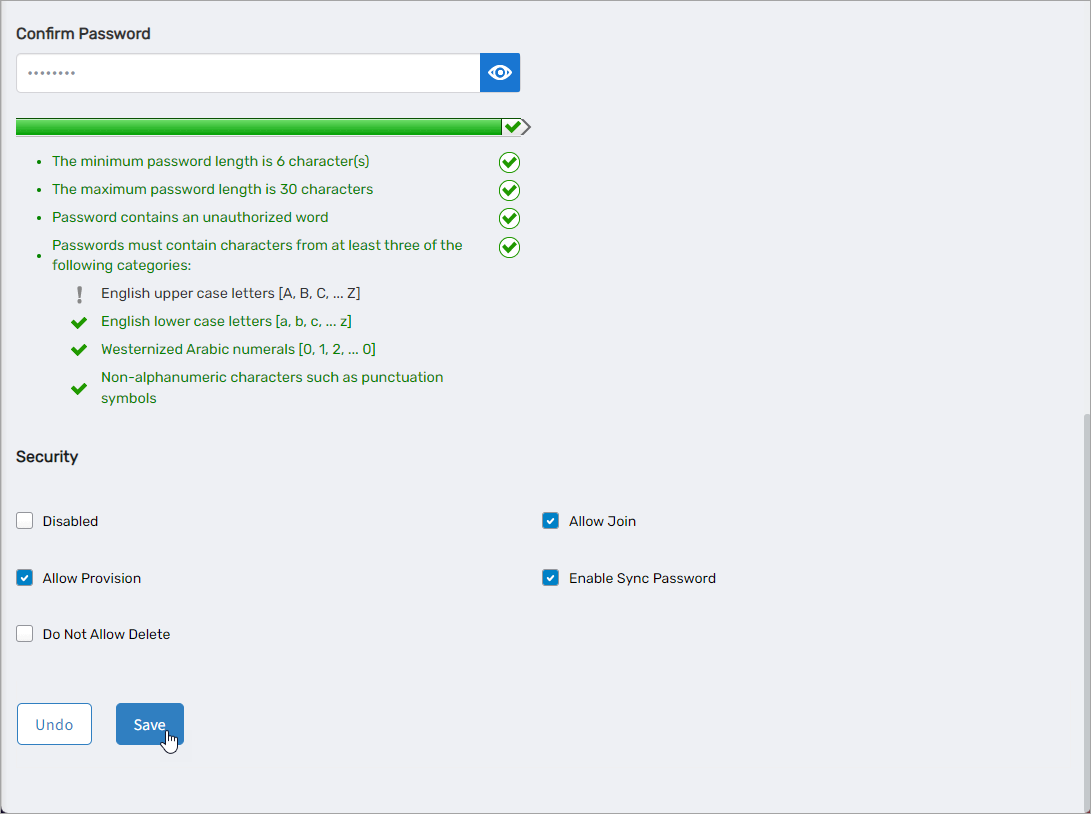Viewport: 1091px width, 814px height.
Task: Click the non-alphanumeric characters checkmark icon
Action: click(79, 388)
